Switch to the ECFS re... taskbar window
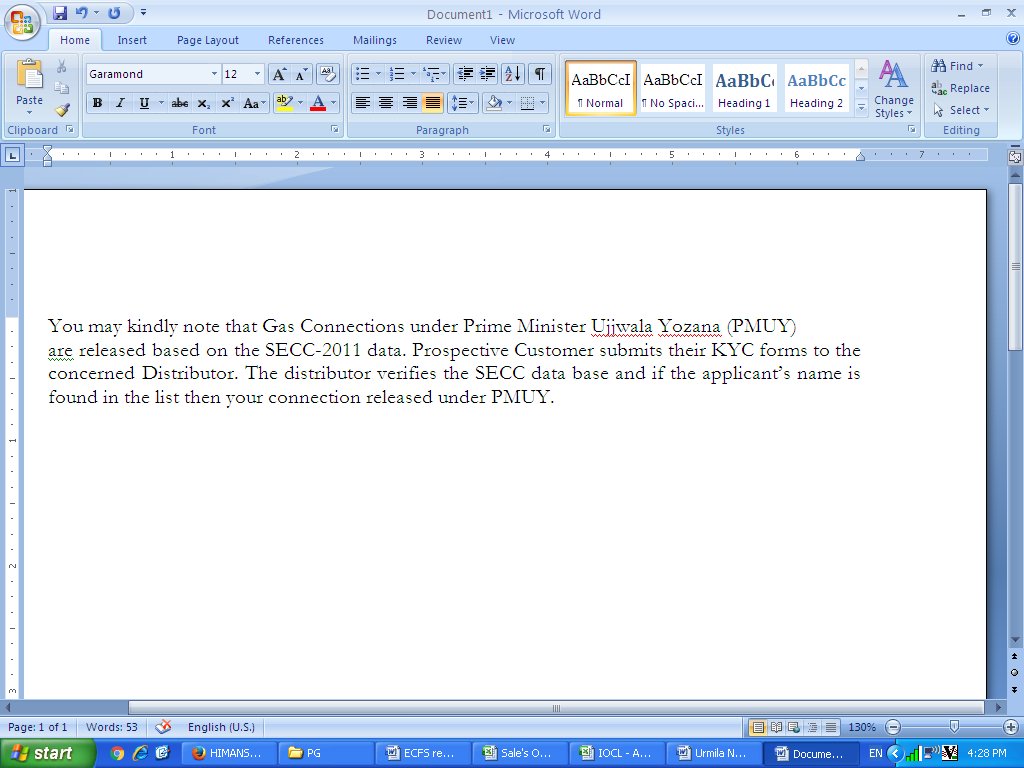 tap(423, 753)
